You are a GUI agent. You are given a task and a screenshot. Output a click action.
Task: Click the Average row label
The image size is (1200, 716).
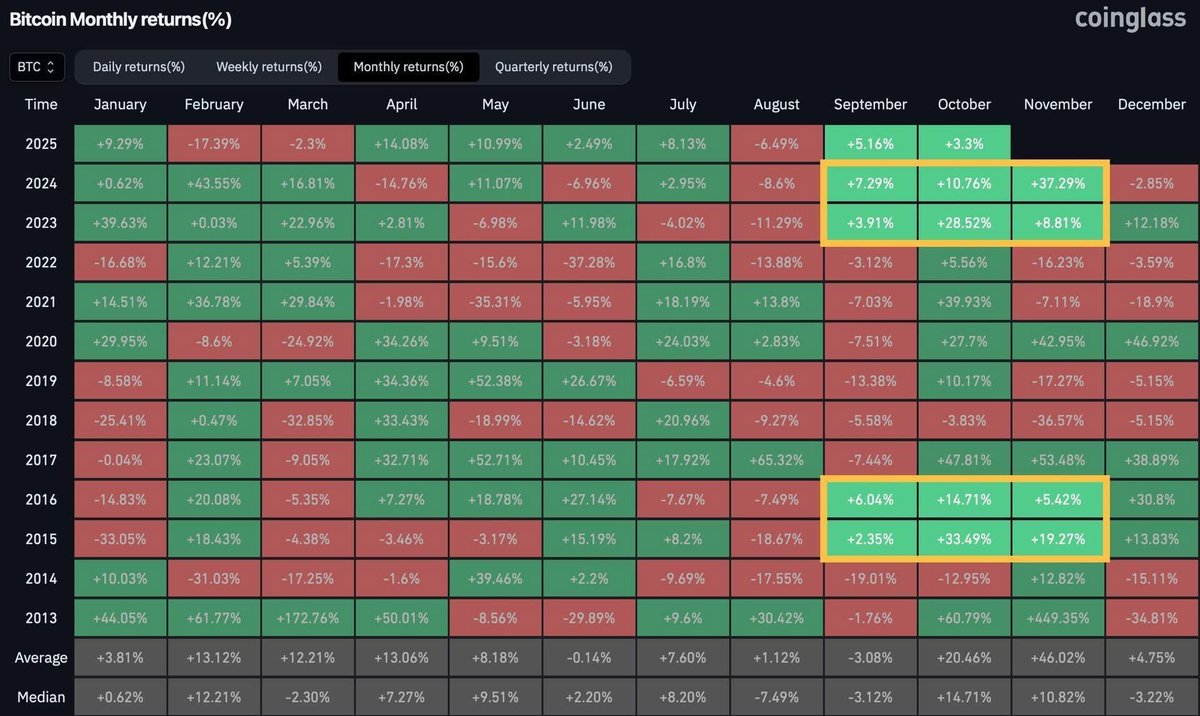click(41, 657)
